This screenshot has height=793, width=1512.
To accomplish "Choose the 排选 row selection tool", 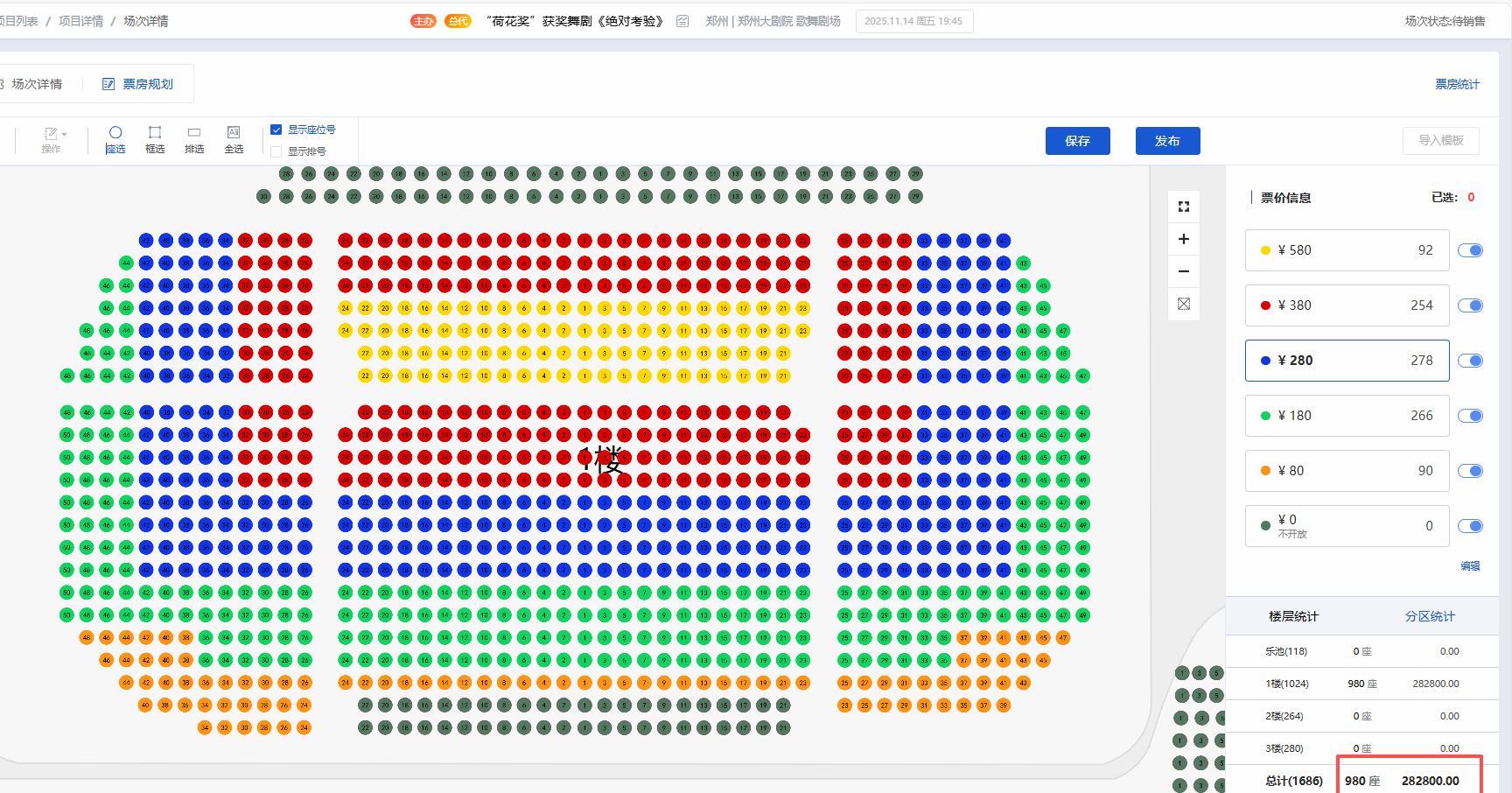I will (194, 139).
